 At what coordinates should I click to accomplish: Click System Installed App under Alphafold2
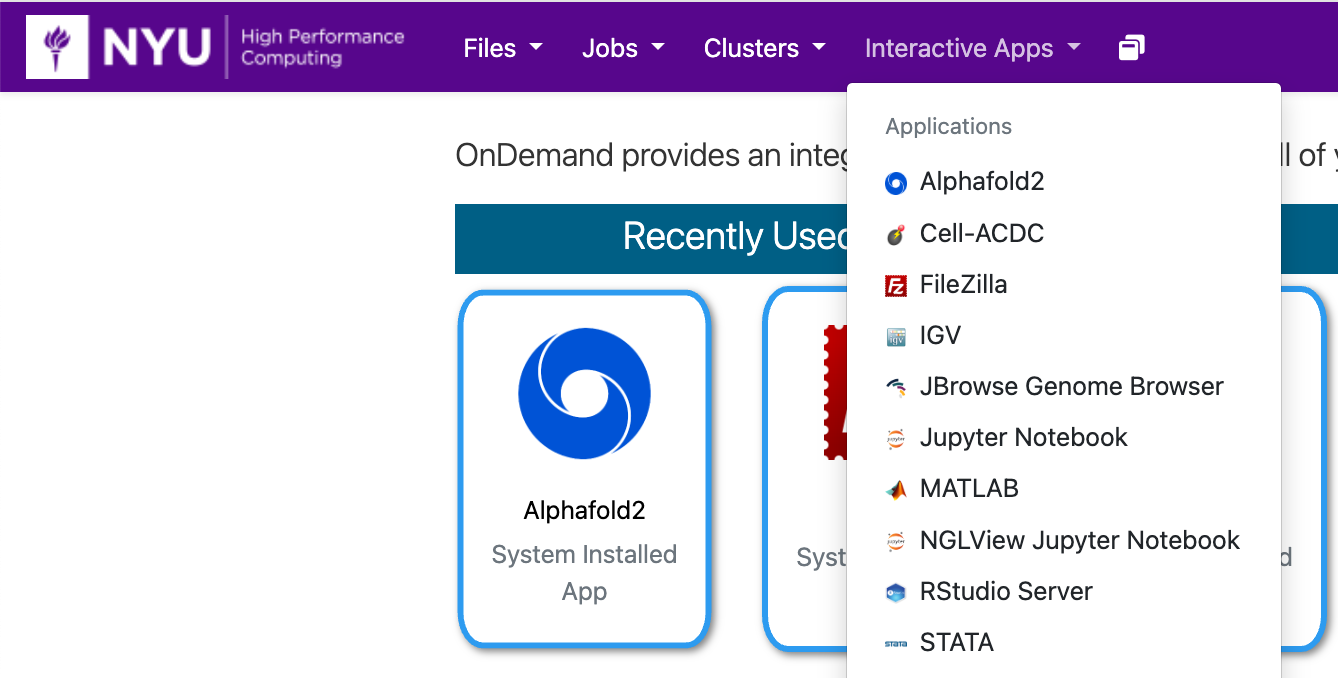point(584,572)
